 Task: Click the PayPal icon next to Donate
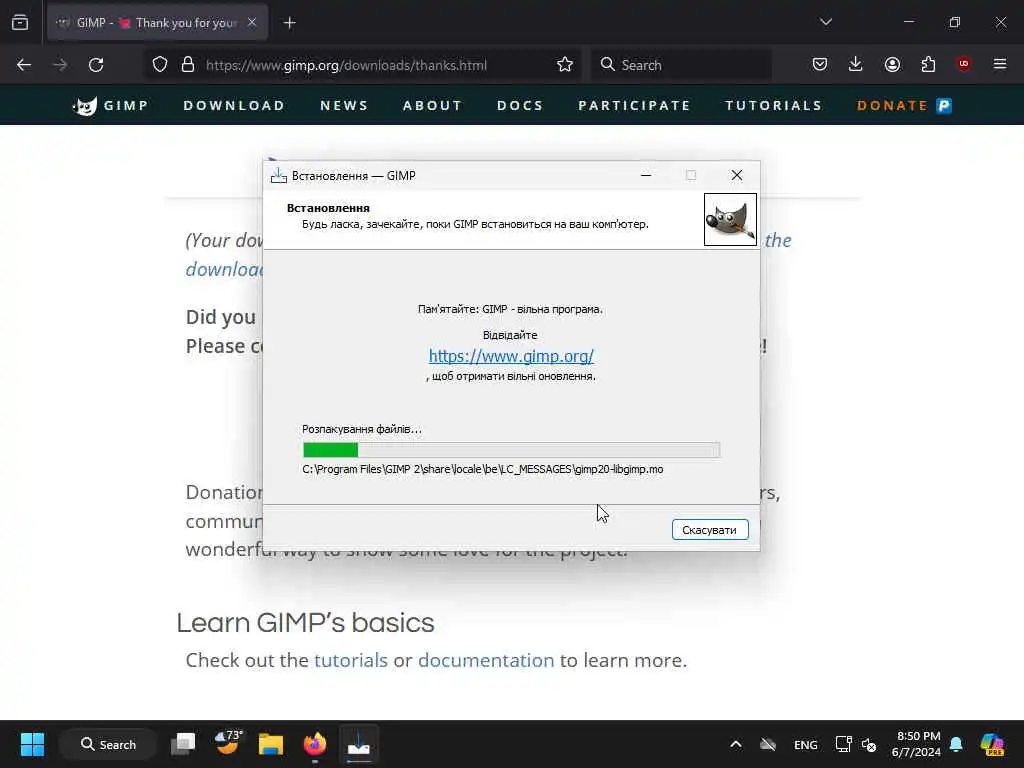[944, 106]
